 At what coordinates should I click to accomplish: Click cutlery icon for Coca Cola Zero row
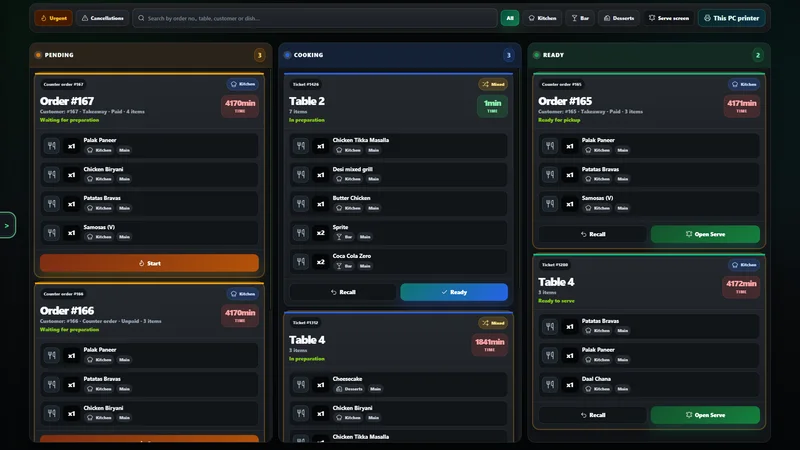(x=301, y=261)
